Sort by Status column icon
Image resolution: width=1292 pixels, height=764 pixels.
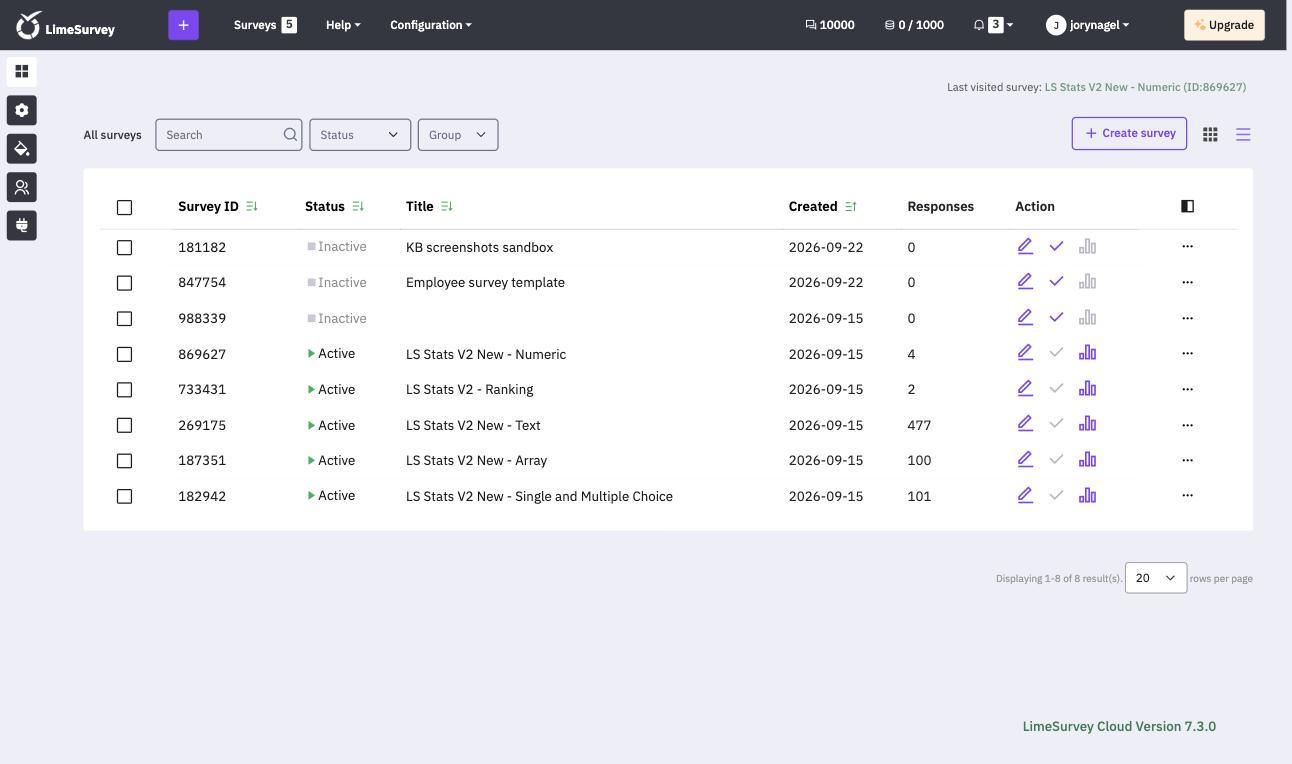click(358, 206)
